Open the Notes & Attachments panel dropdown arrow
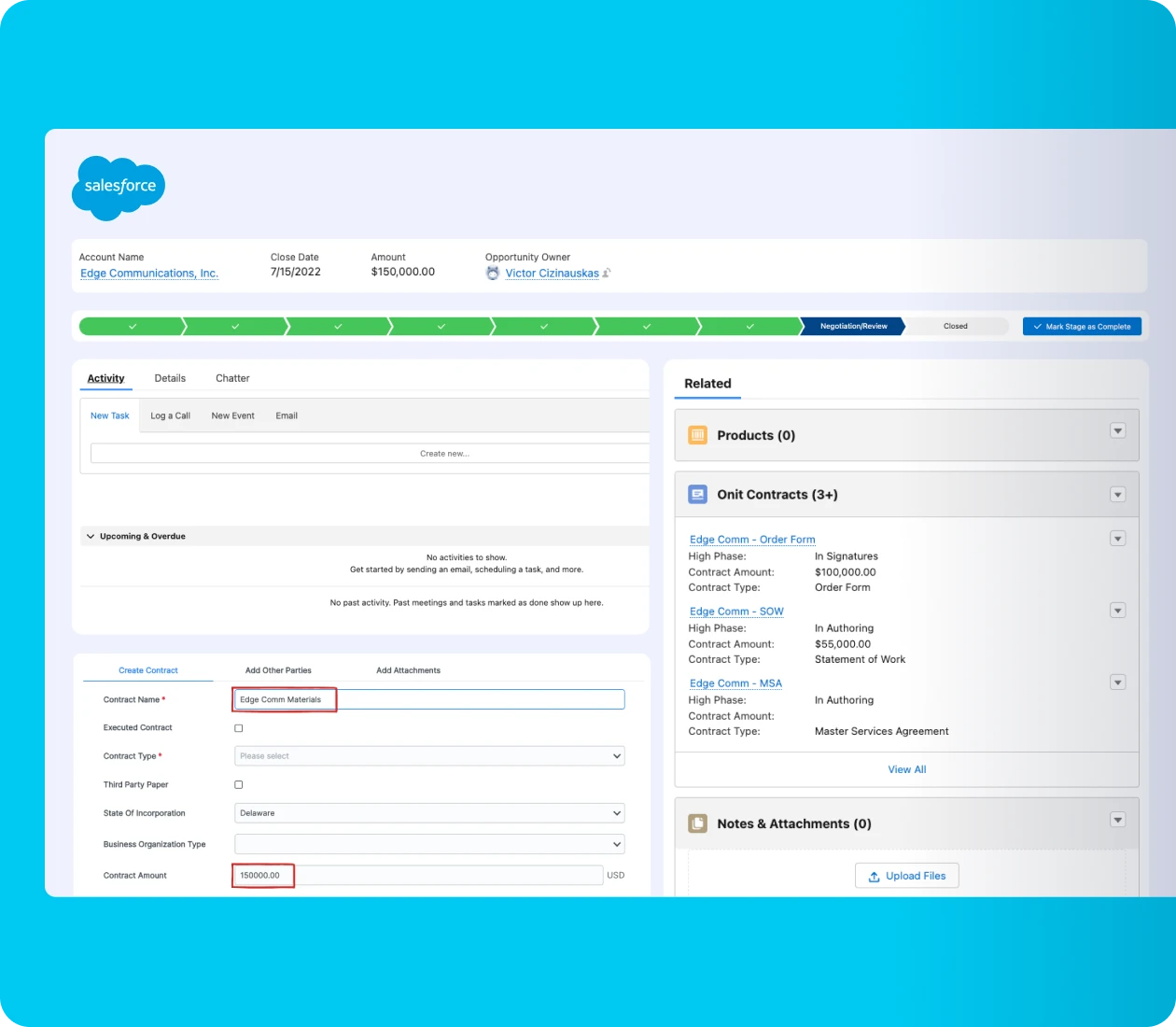 (1118, 820)
